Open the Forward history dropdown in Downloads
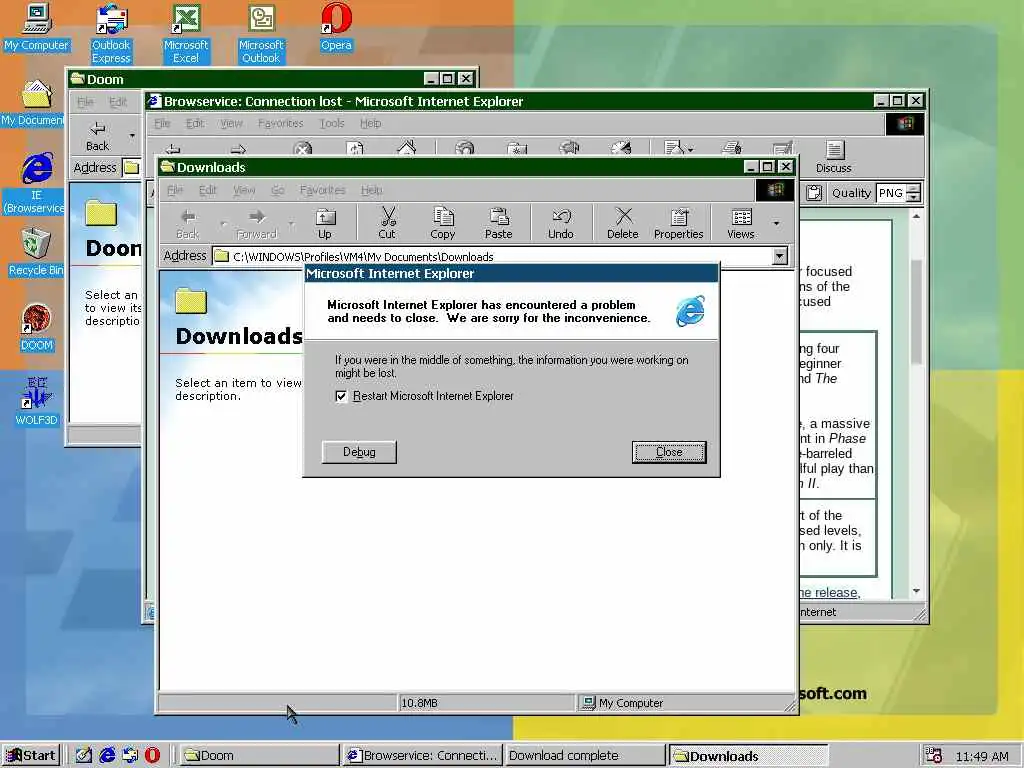Screen dimensions: 1024x768 pyautogui.click(x=291, y=223)
